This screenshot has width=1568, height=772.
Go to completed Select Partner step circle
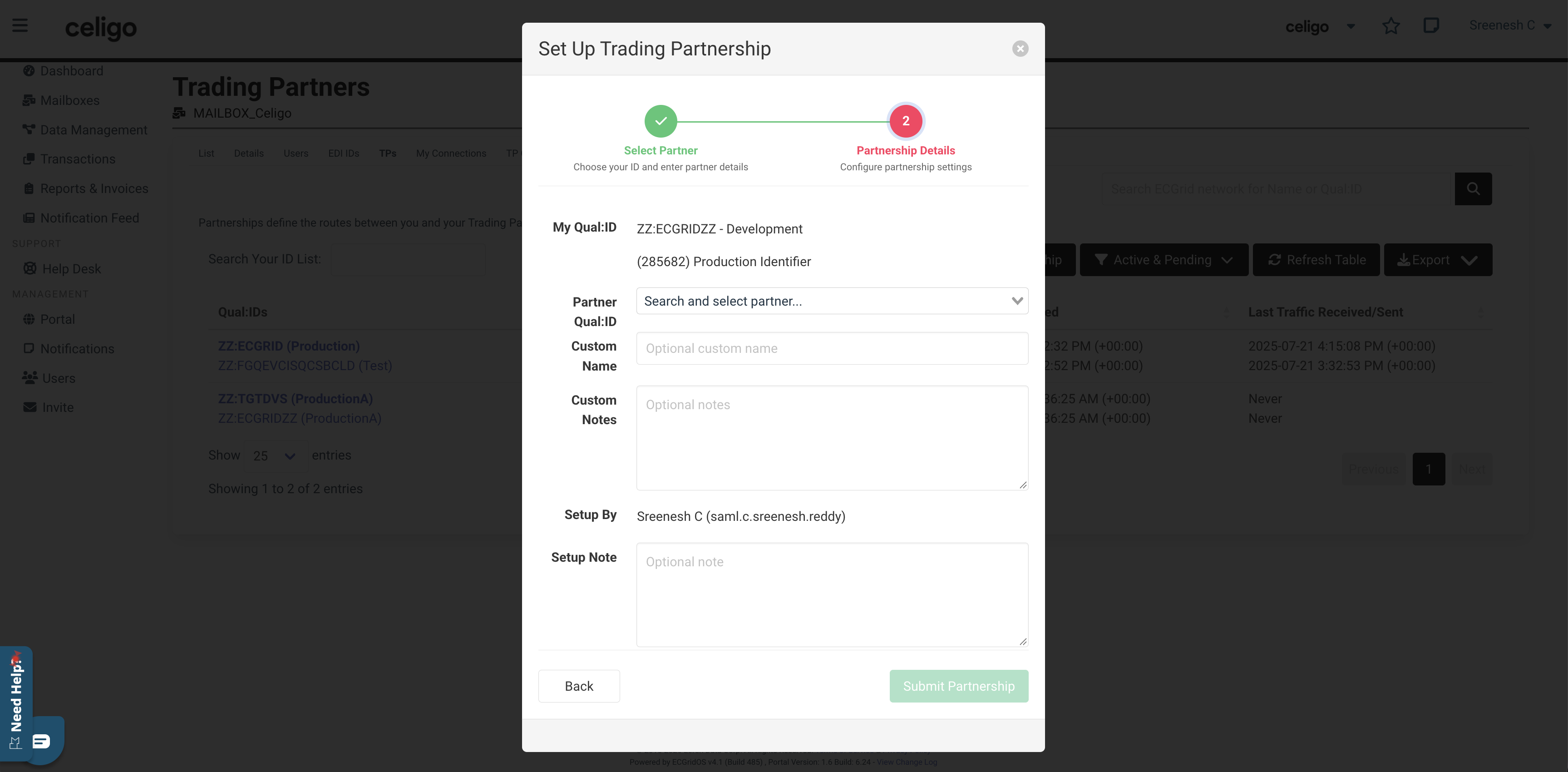[661, 121]
